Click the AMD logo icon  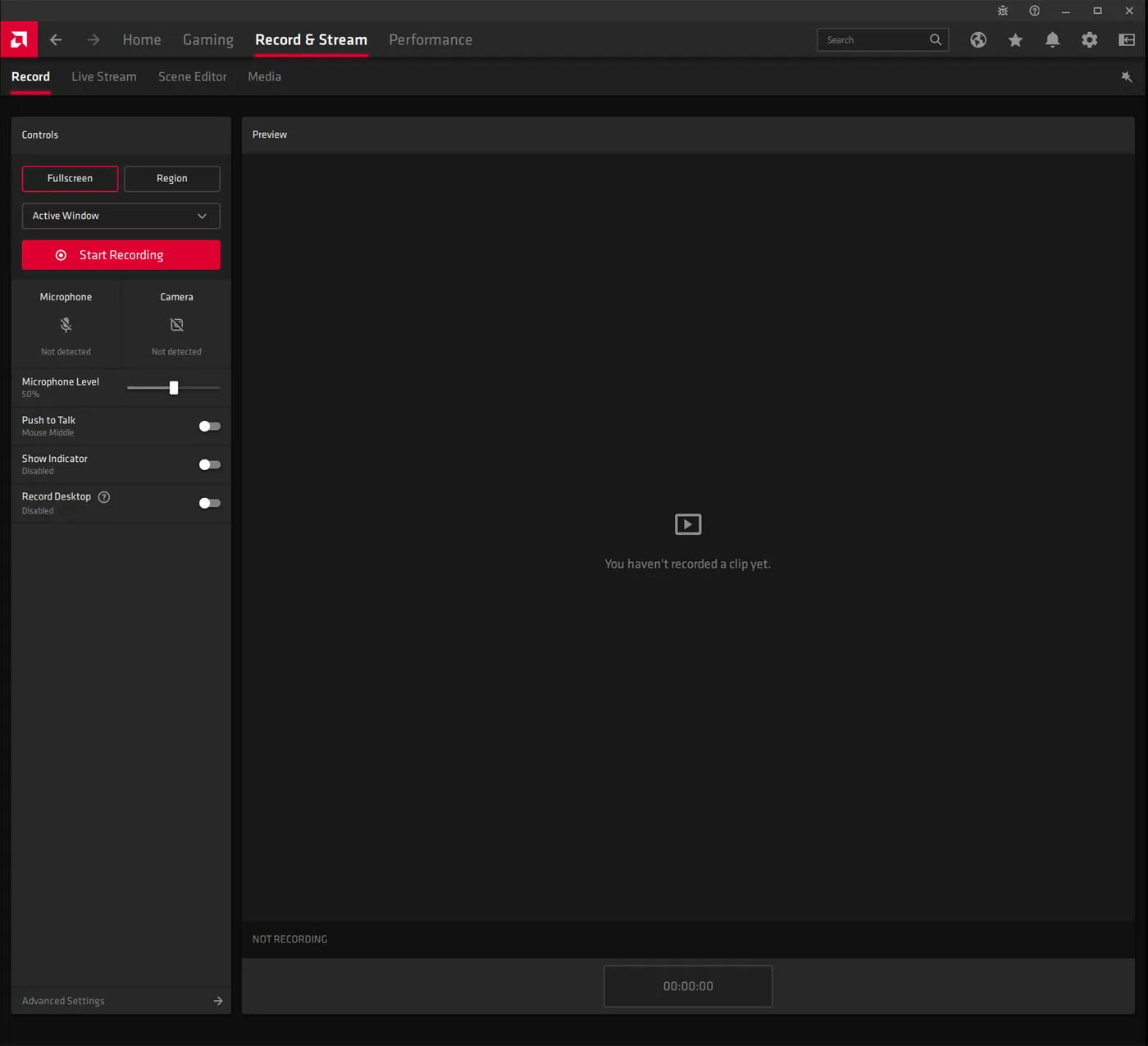(19, 39)
